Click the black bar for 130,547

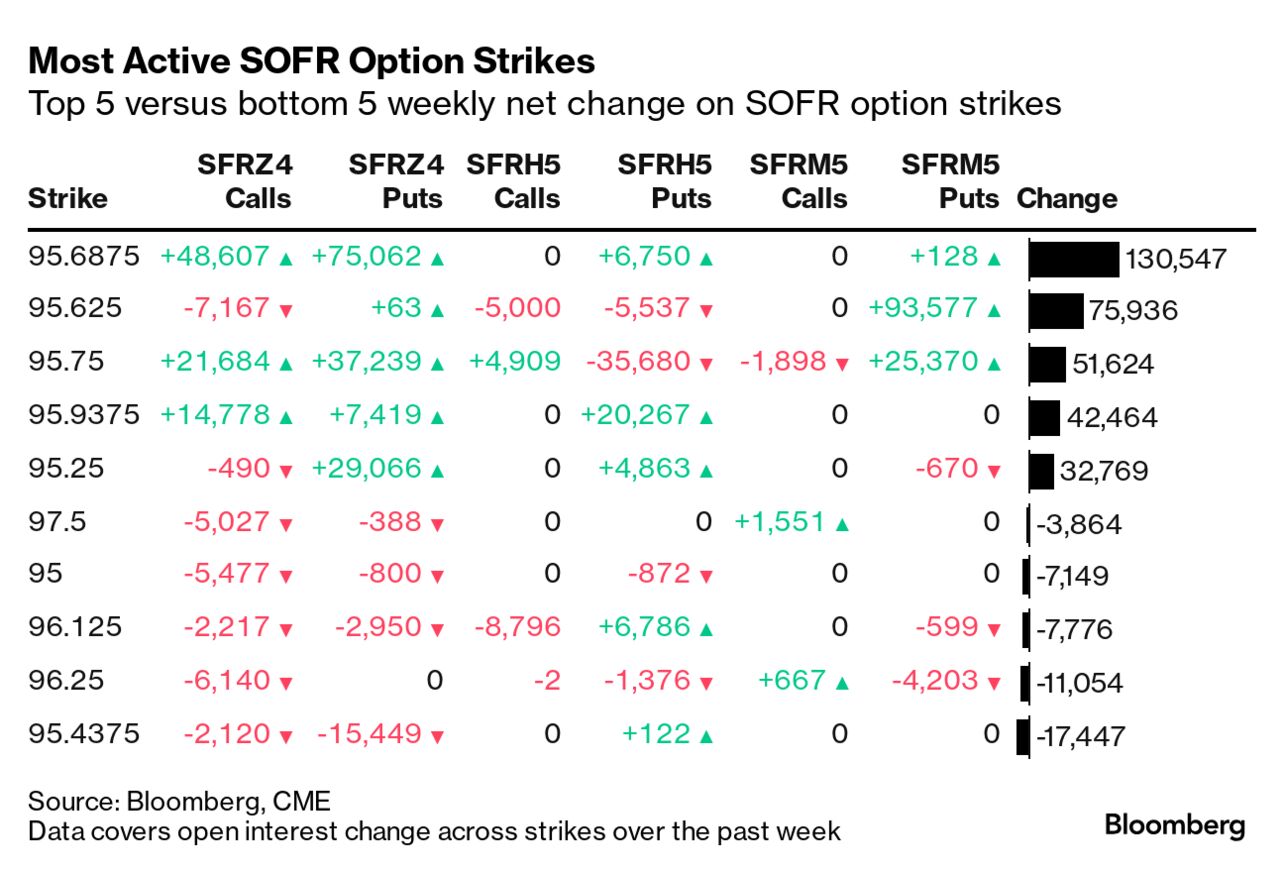(x=1074, y=259)
